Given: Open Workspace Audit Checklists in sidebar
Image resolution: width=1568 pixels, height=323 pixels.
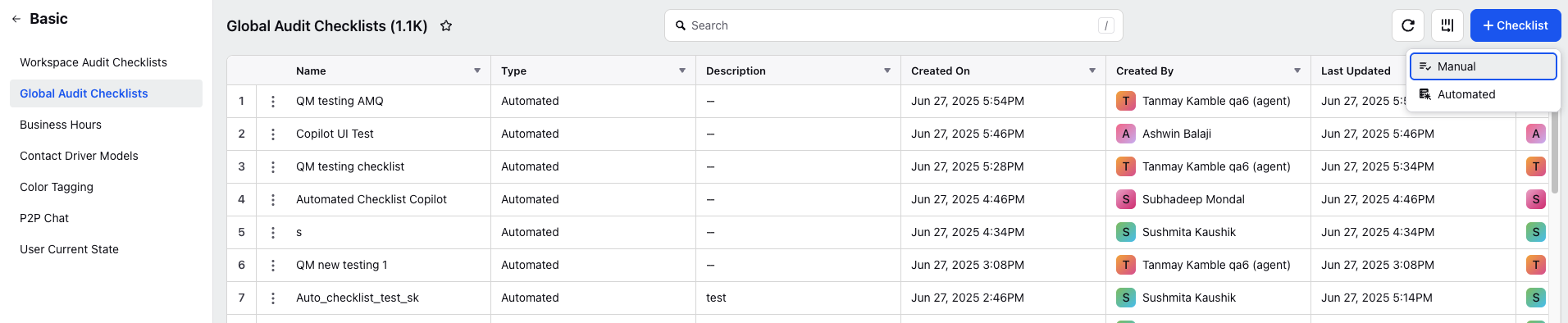Looking at the screenshot, I should [106, 62].
